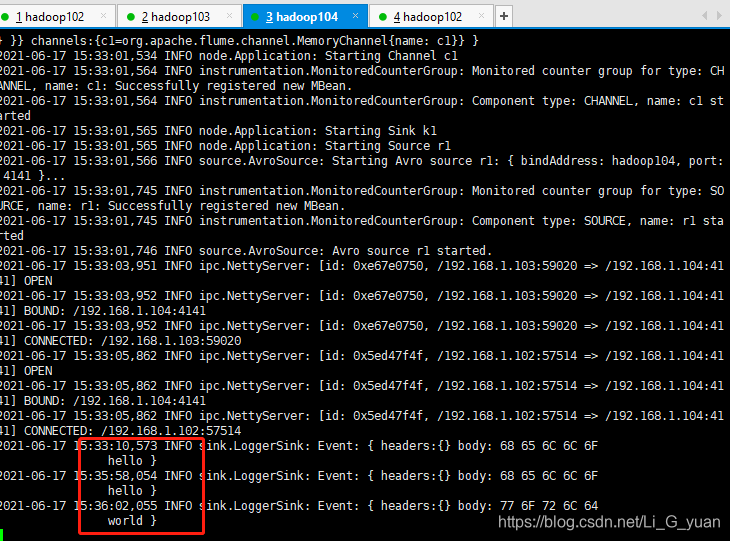This screenshot has width=730, height=541.
Task: Click the 'CONNECTED: /192.168.1.103:59020' line
Action: pos(133,341)
